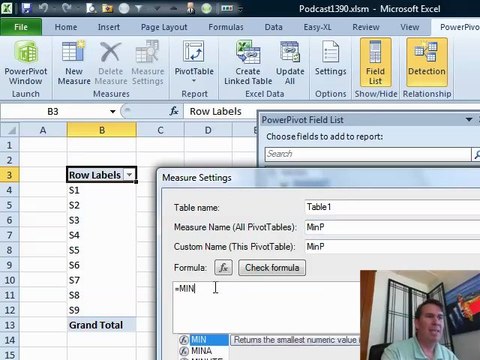Click the person figure icon in quick access toolbar
This screenshot has height=360, width=480.
coord(190,8)
